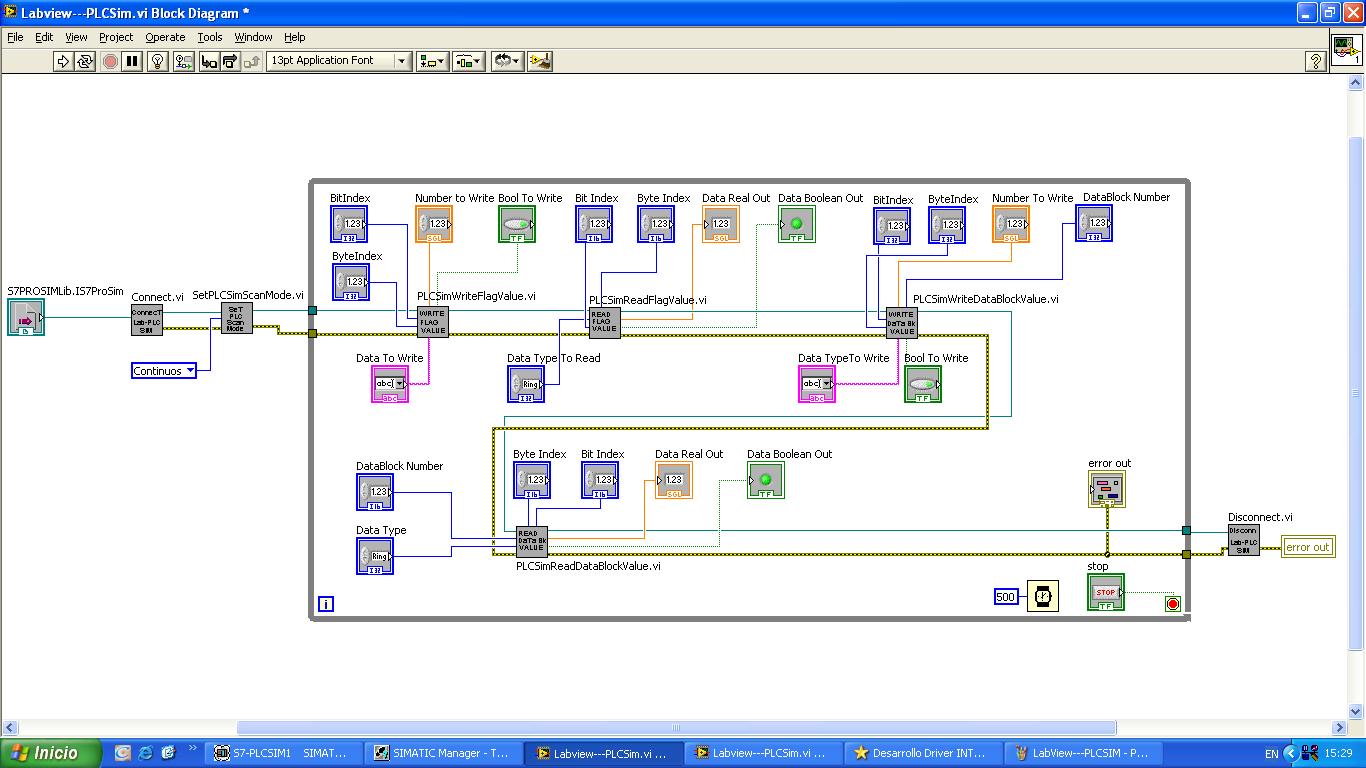Open the Operate menu
This screenshot has height=768, width=1366.
click(165, 37)
